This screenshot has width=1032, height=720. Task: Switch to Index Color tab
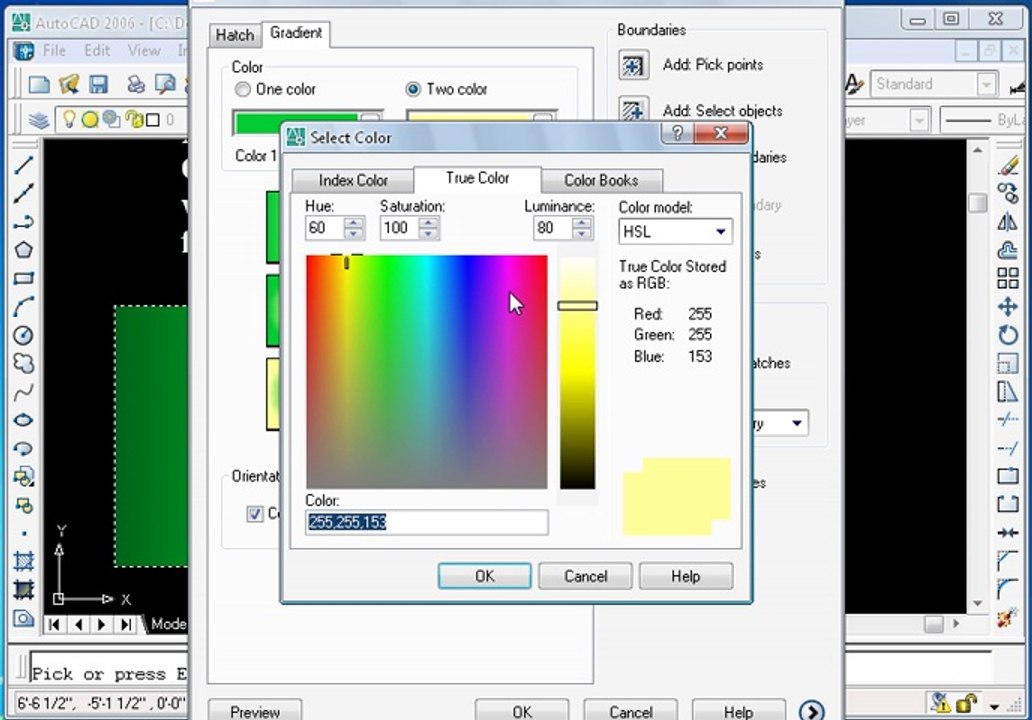click(x=353, y=180)
